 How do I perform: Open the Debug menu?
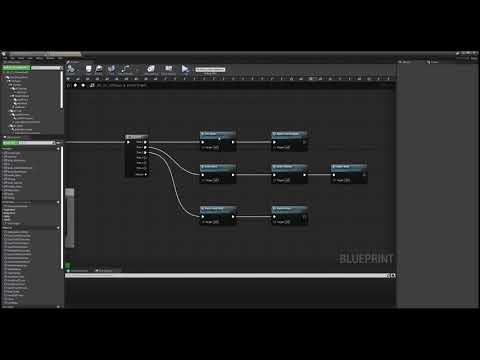pos(39,58)
